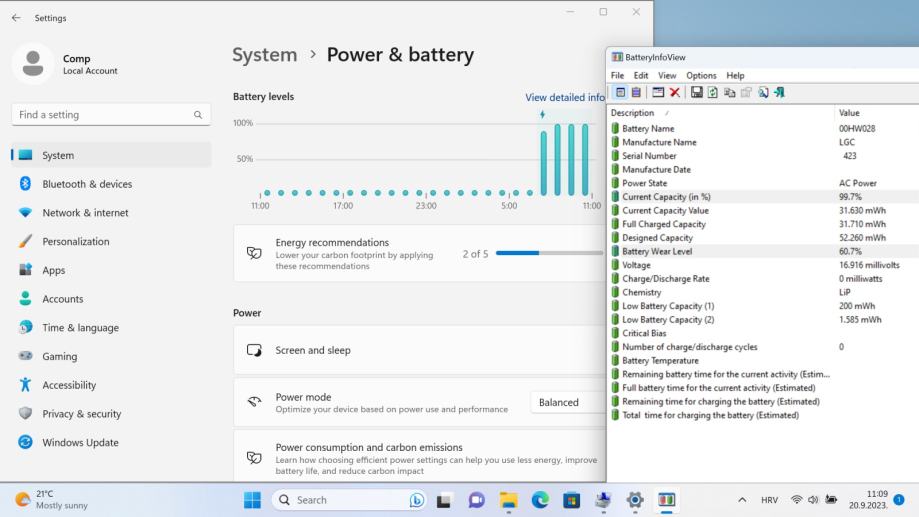The height and width of the screenshot is (517, 919).
Task: Click the magnifier icon in Find a setting
Action: [x=198, y=115]
